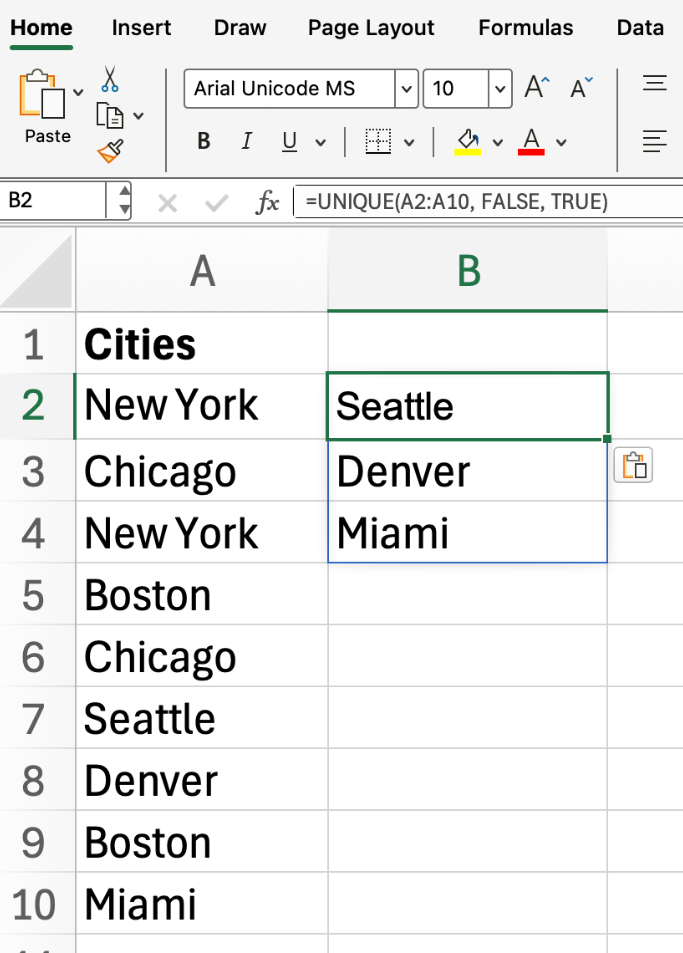Open the font name dropdown
This screenshot has height=953, width=683.
(x=406, y=89)
